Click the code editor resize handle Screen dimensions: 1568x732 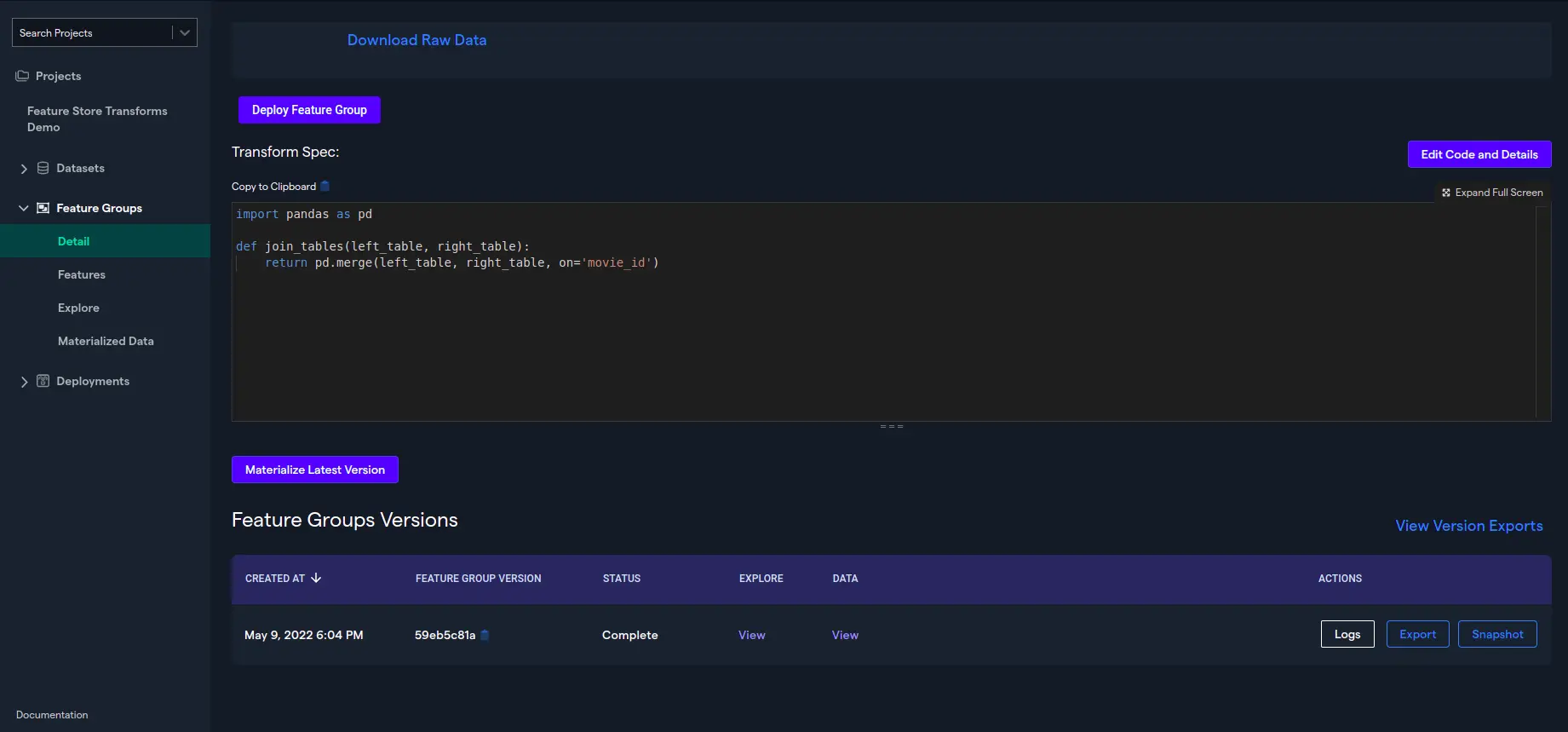(892, 426)
